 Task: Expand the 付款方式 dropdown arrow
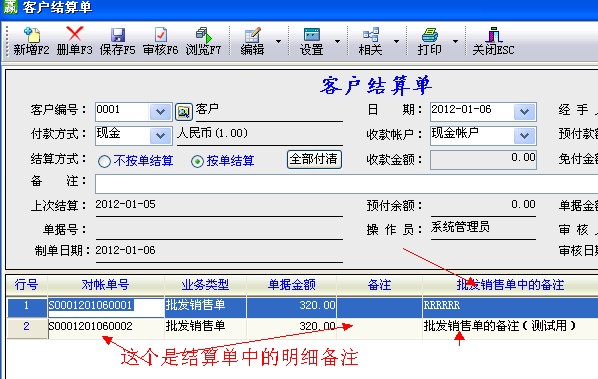tap(160, 135)
